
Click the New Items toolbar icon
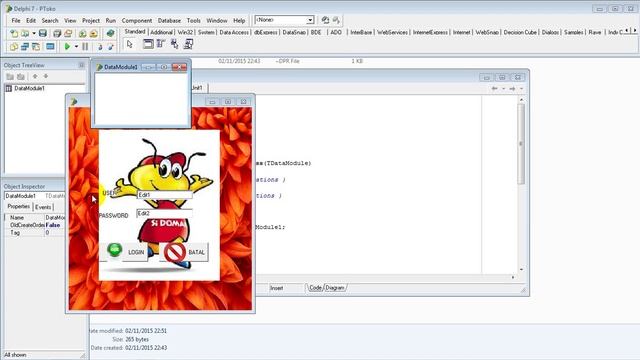tap(14, 33)
